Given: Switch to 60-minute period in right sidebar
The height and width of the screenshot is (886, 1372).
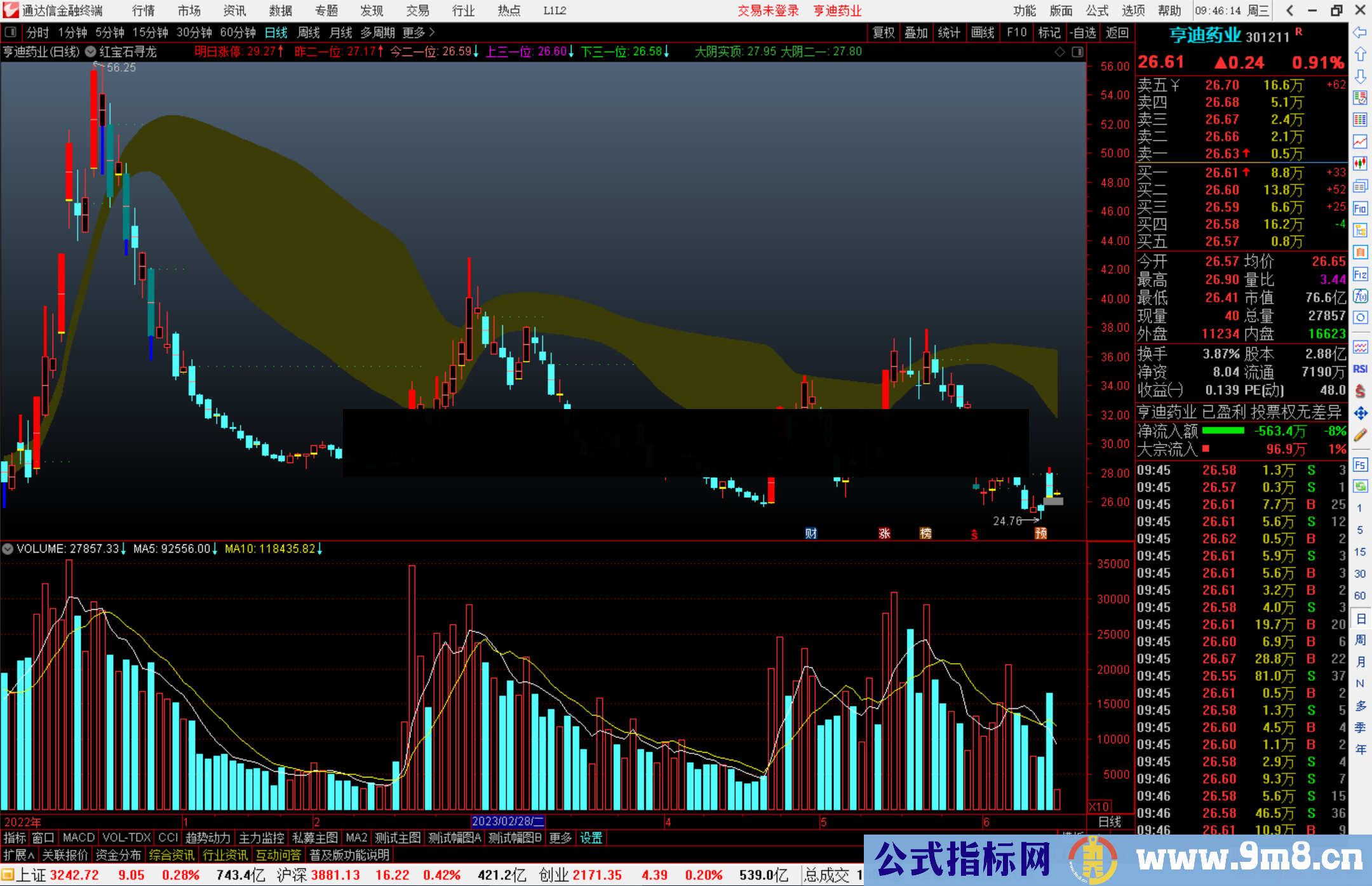Looking at the screenshot, I should coord(1360,596).
